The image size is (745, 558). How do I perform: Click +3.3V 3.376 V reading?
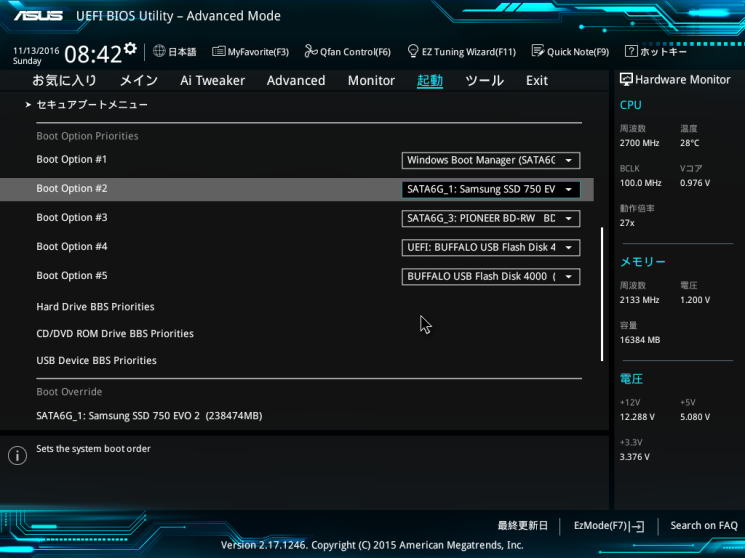[634, 457]
